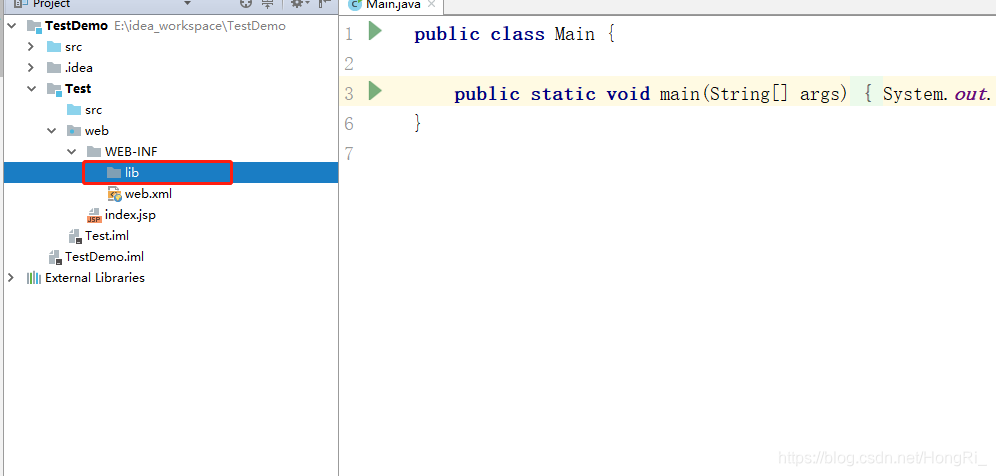The image size is (996, 476).
Task: Open the Project view dropdown
Action: 187,4
